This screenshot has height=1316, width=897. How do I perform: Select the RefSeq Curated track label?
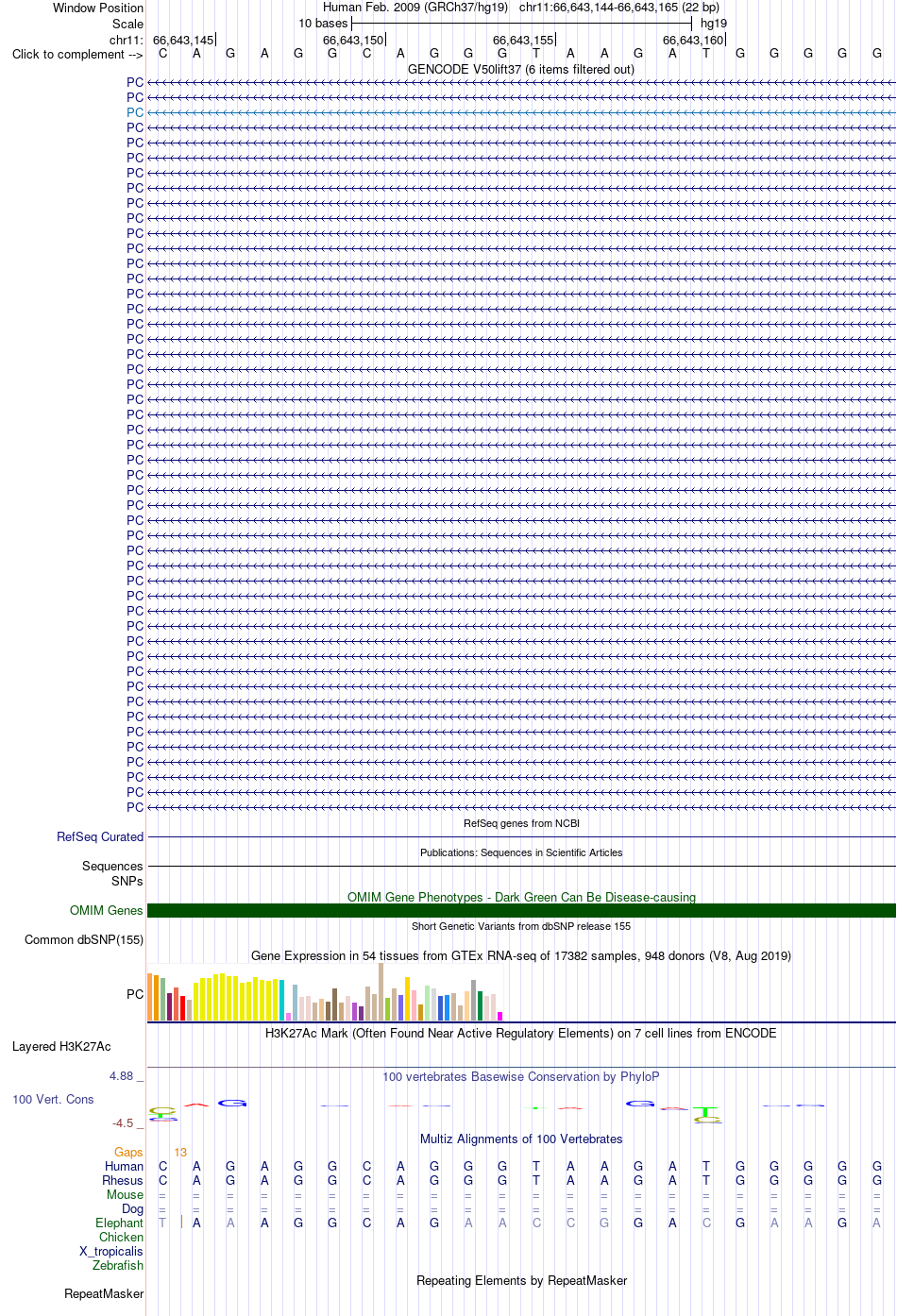100,836
